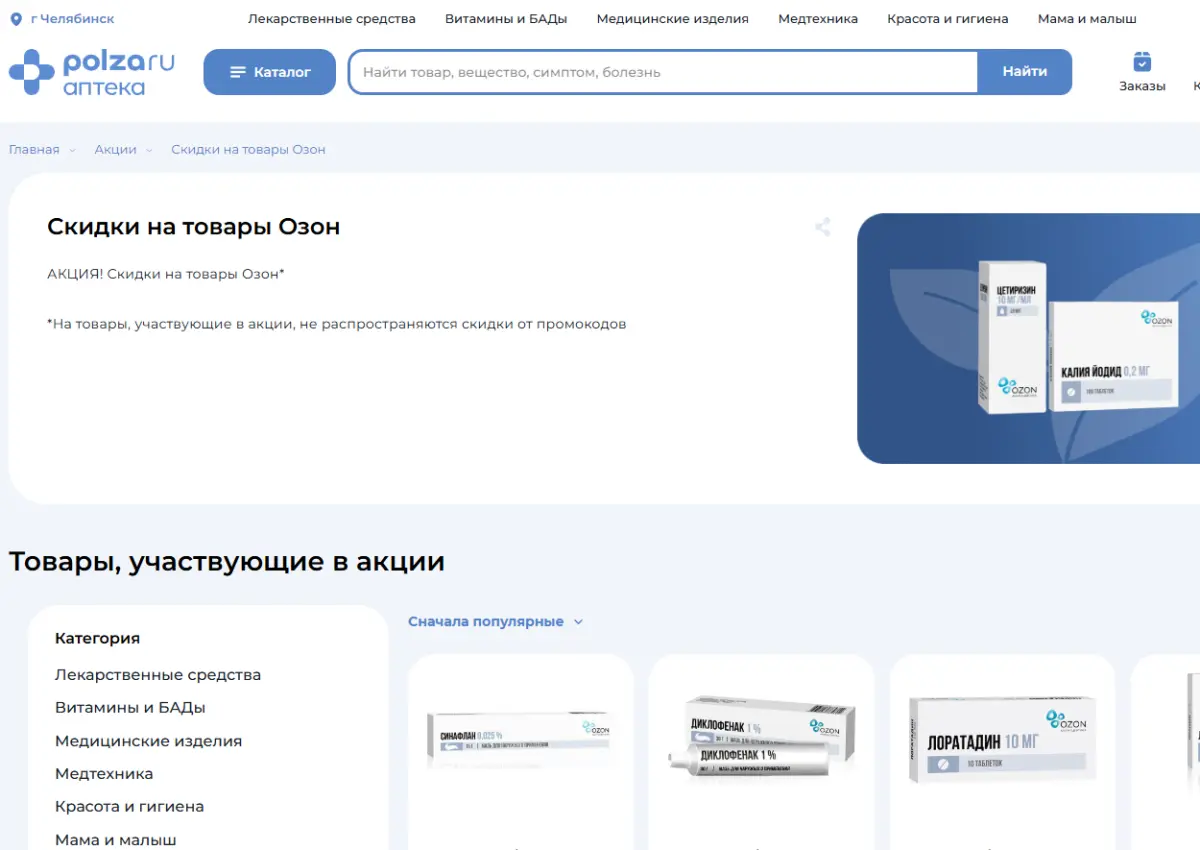
Task: Change city via г Челябинск link
Action: [x=72, y=19]
